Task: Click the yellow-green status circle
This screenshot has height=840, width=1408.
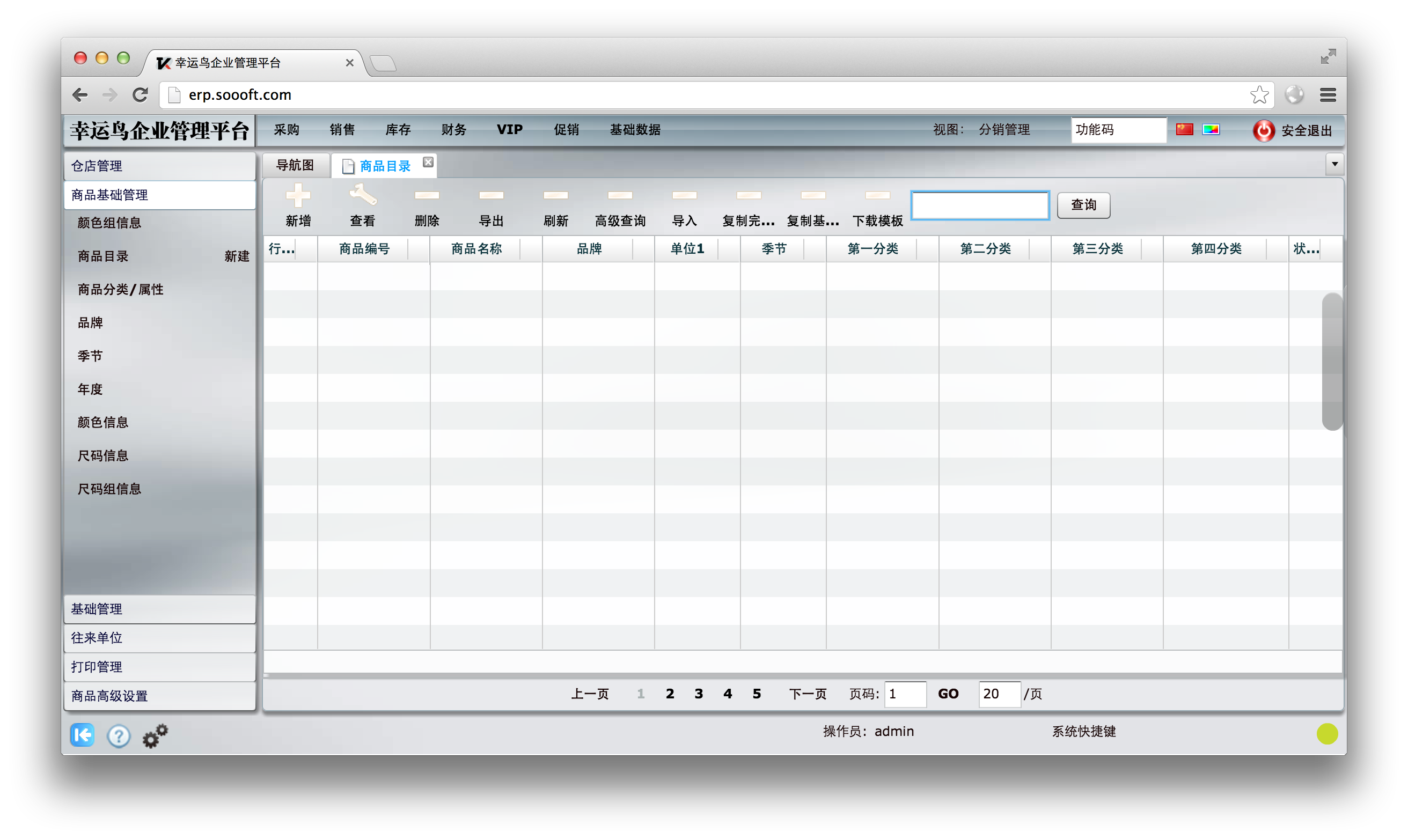Action: tap(1326, 734)
